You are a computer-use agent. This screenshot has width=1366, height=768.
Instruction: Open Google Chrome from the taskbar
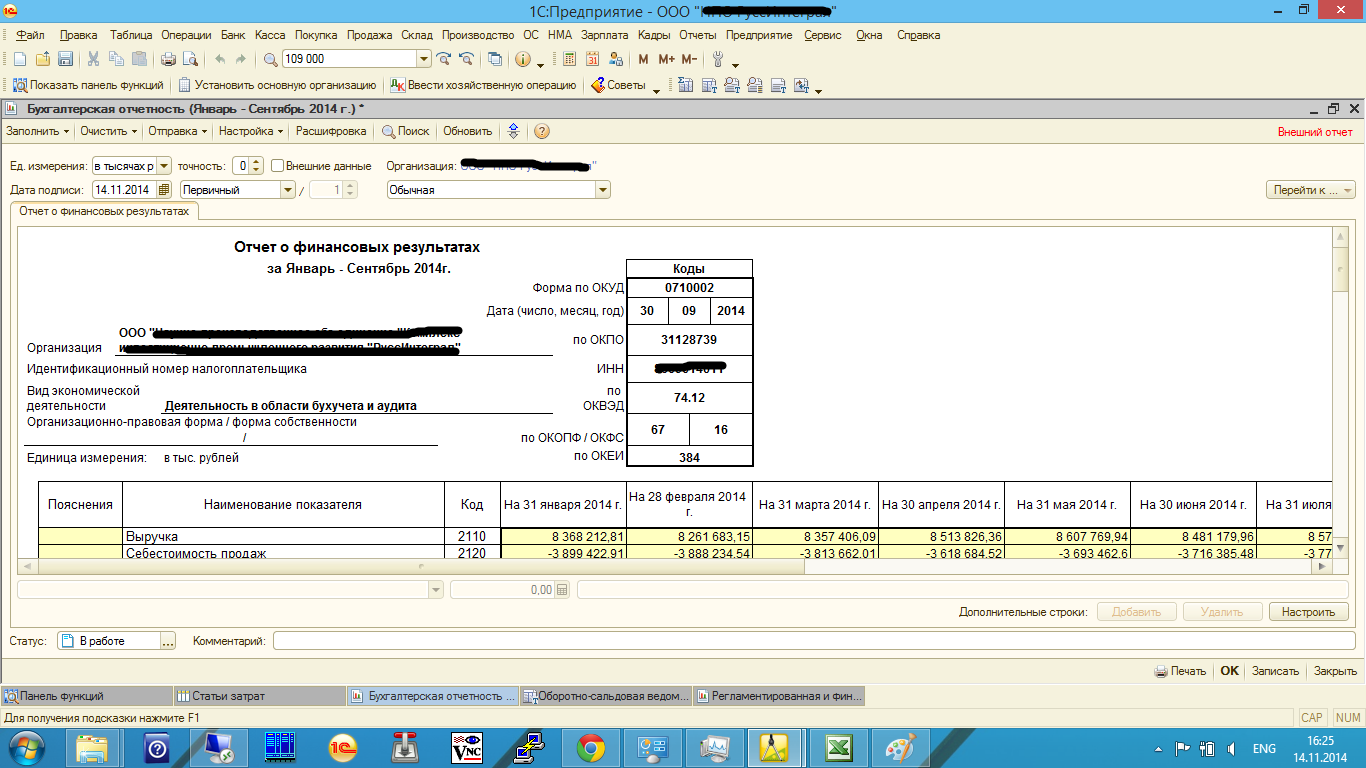(x=590, y=748)
